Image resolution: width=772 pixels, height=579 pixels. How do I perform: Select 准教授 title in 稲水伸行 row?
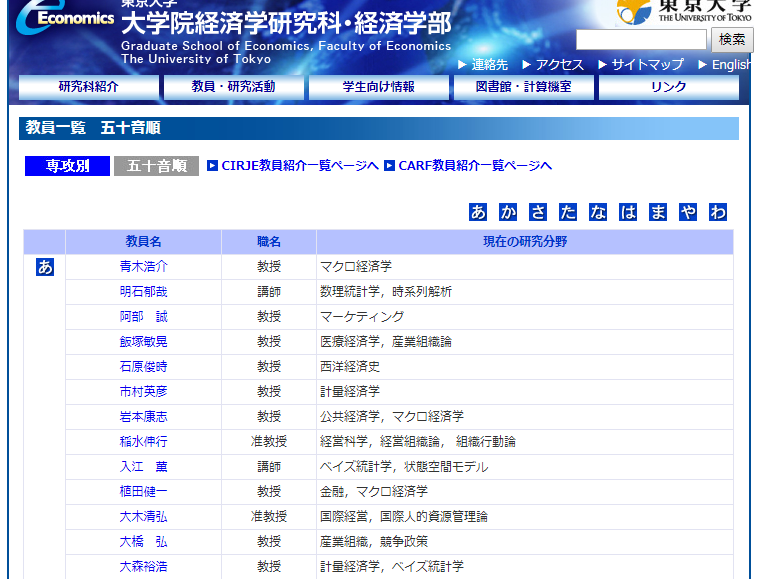269,442
